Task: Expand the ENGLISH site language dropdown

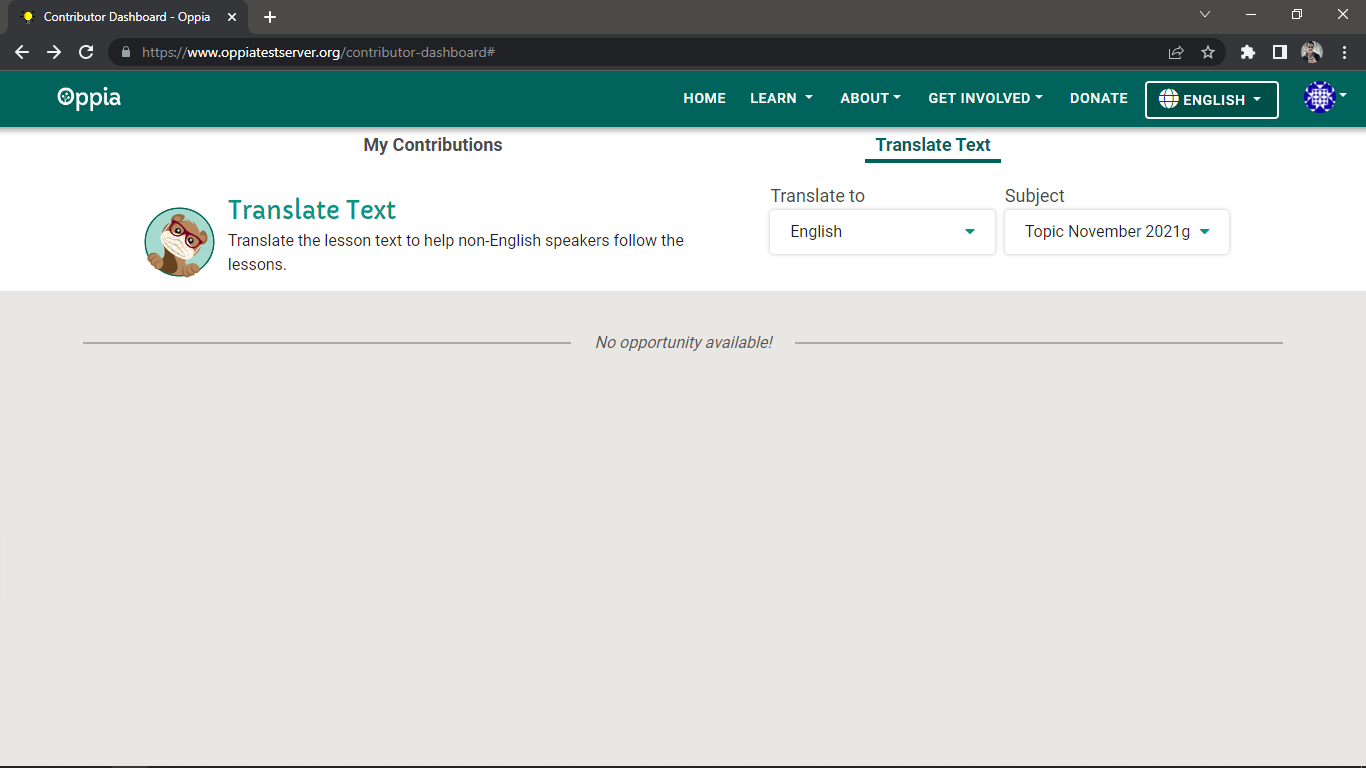Action: pyautogui.click(x=1211, y=99)
